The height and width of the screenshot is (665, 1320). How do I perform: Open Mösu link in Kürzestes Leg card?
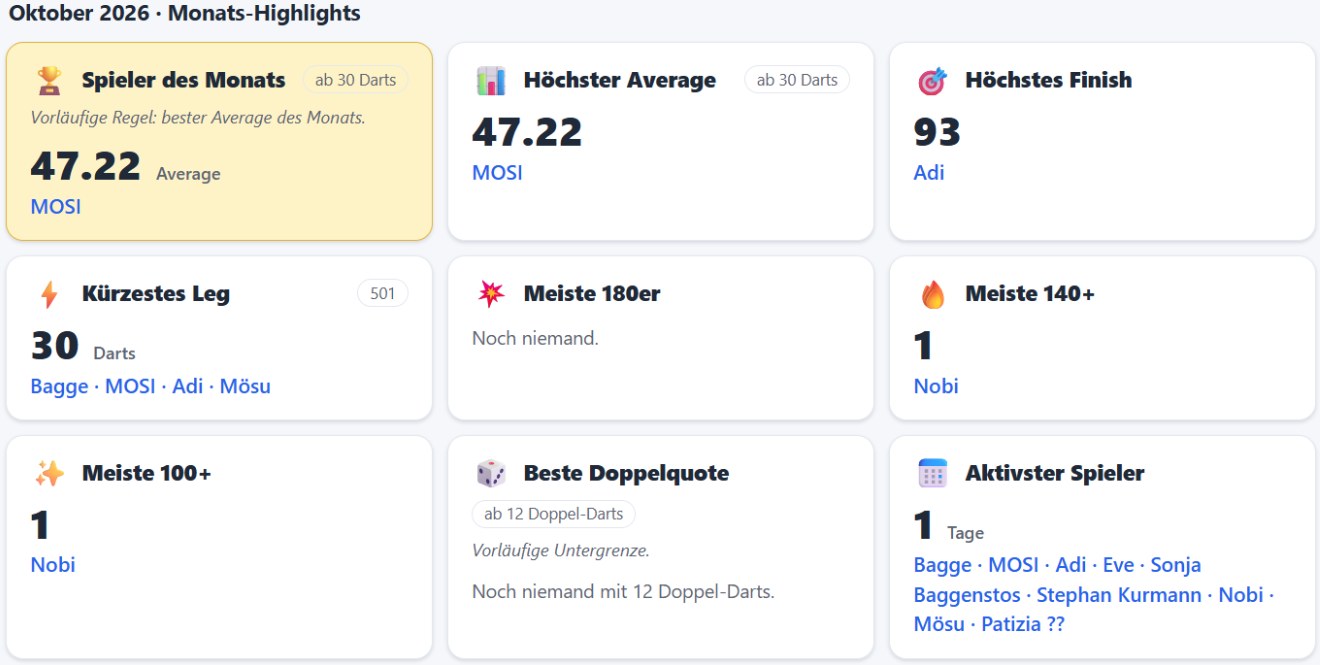click(245, 386)
